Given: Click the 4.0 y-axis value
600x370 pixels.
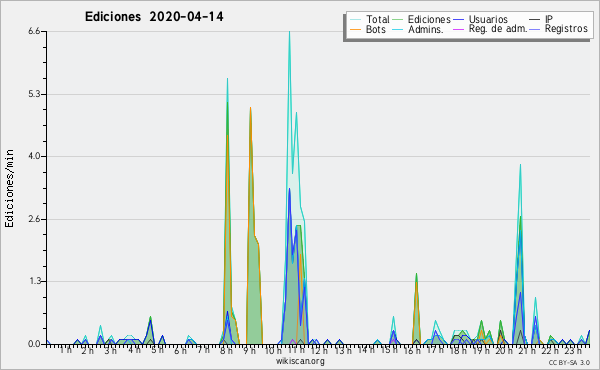Looking at the screenshot, I should (34, 156).
